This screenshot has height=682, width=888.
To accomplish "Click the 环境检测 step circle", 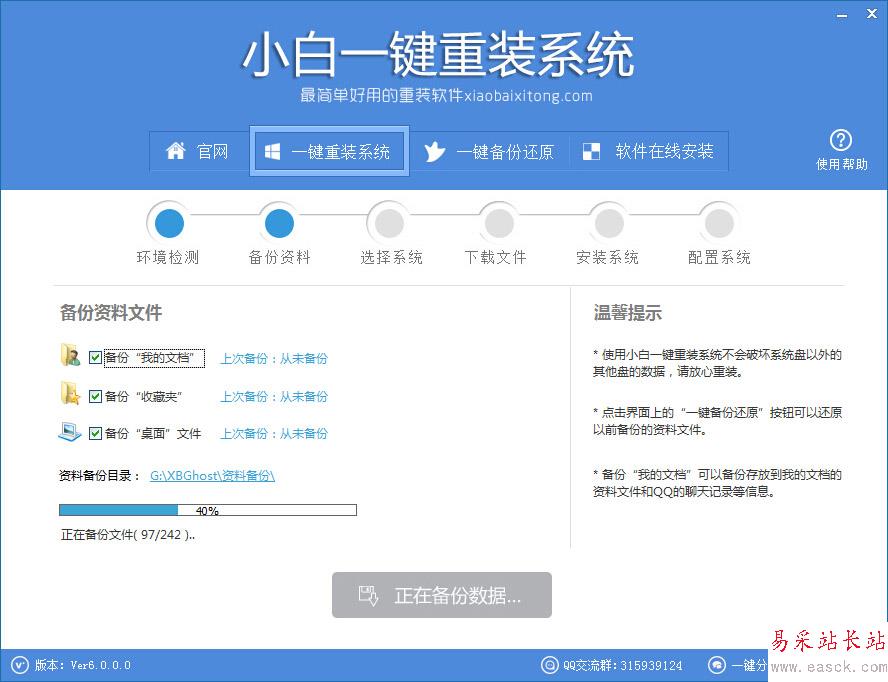I will coord(169,223).
